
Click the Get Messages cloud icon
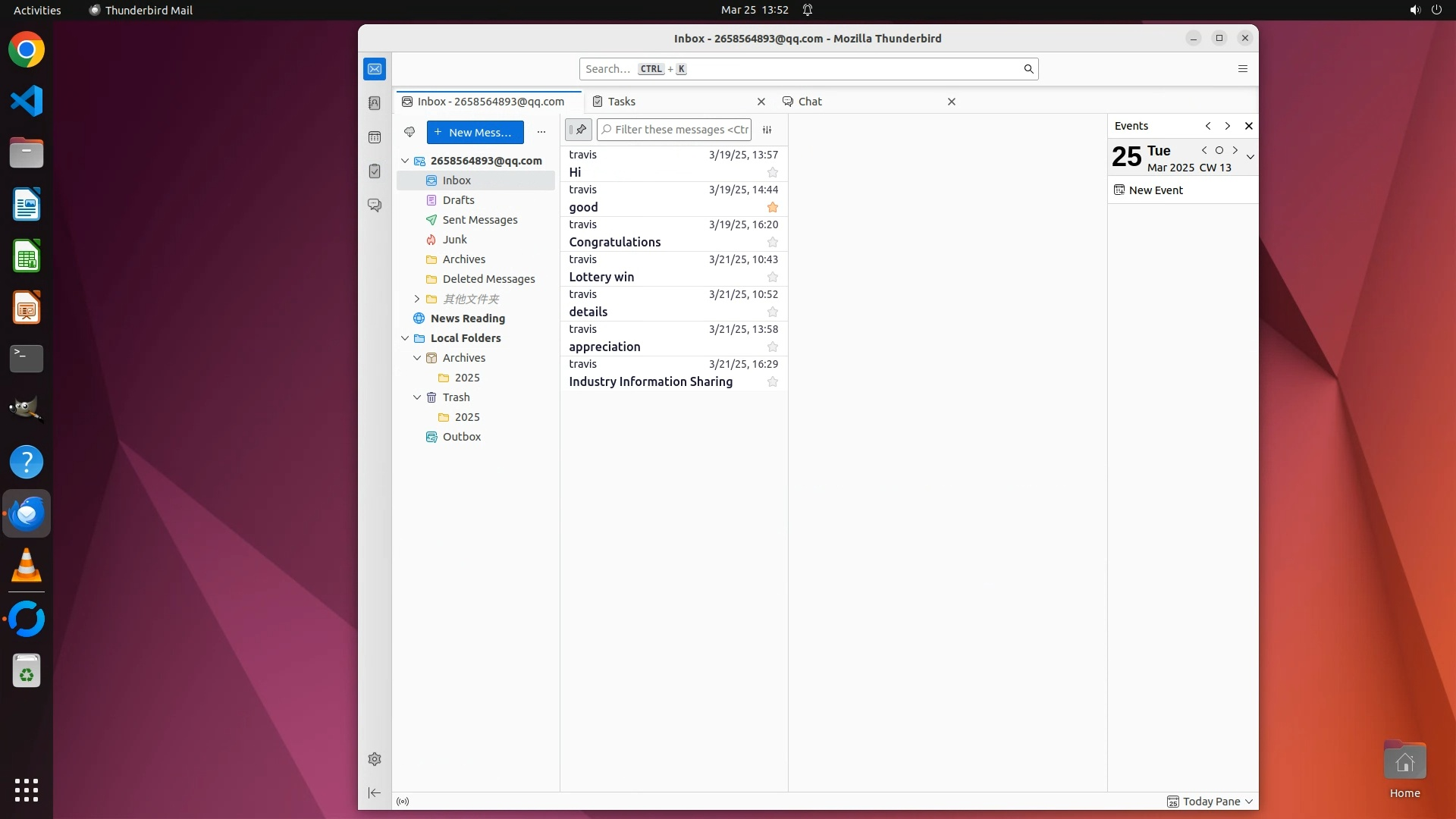[x=409, y=132]
